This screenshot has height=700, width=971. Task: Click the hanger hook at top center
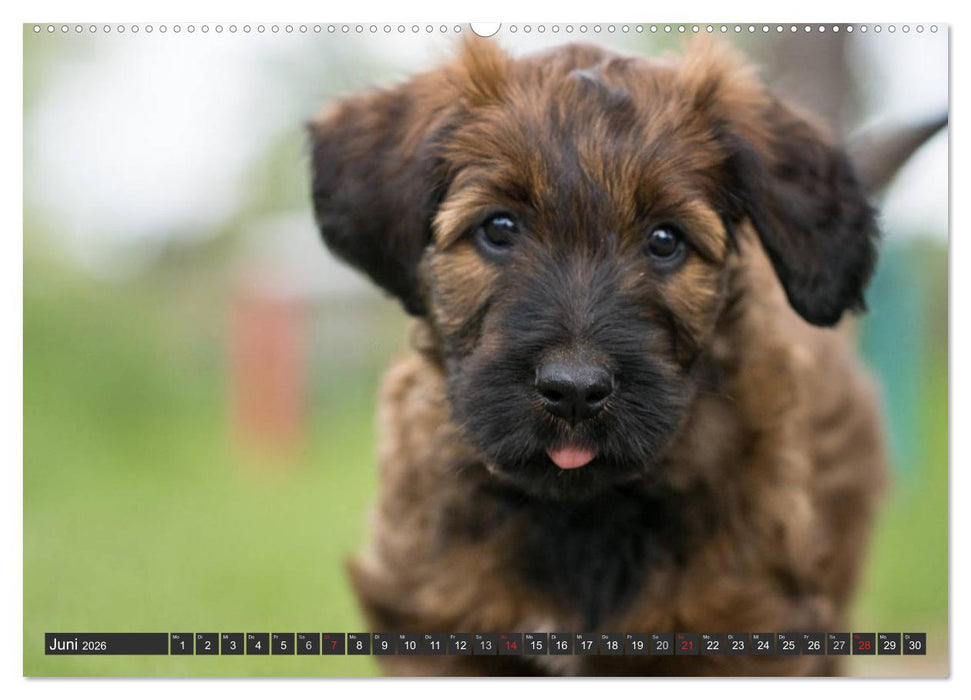(x=487, y=28)
